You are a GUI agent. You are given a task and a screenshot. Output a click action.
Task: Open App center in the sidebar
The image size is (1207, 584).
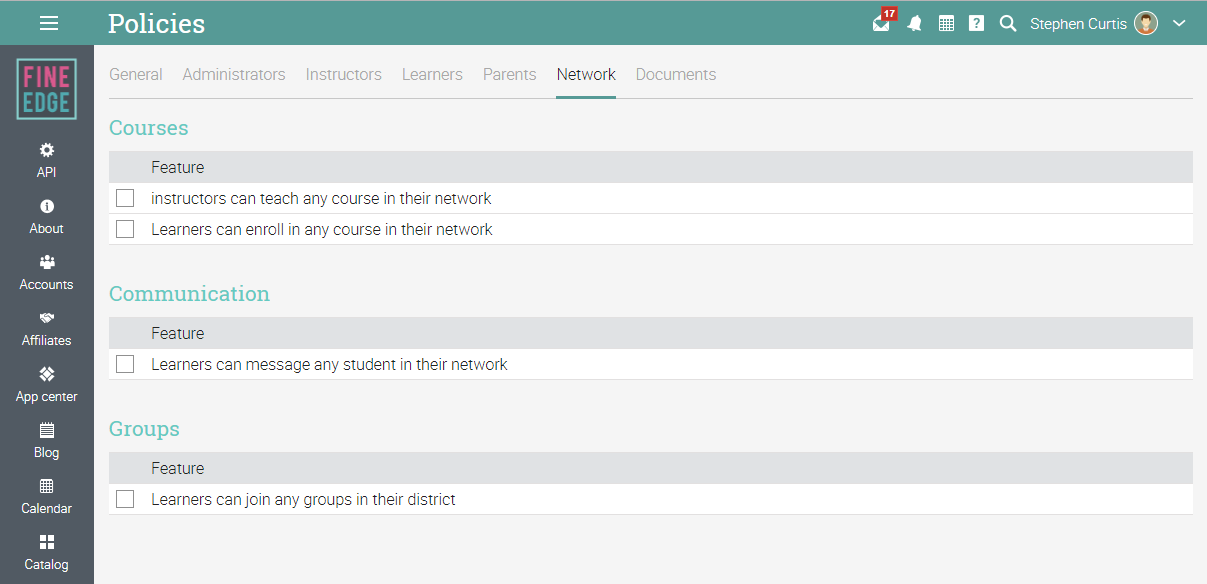tap(47, 384)
